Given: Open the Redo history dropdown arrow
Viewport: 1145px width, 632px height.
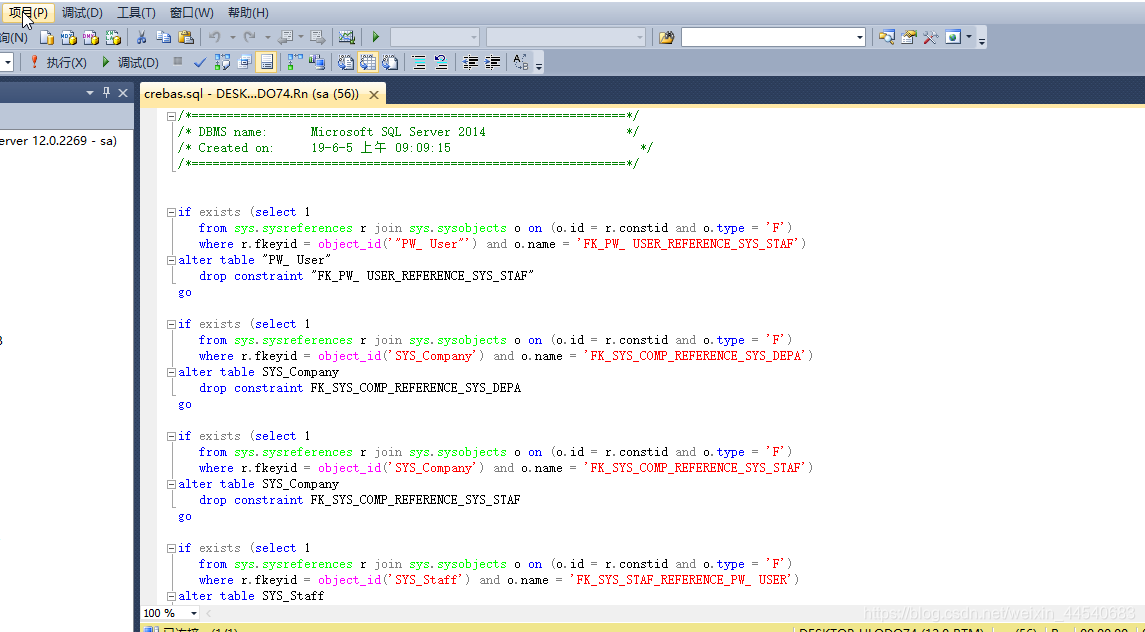Looking at the screenshot, I should [x=267, y=37].
